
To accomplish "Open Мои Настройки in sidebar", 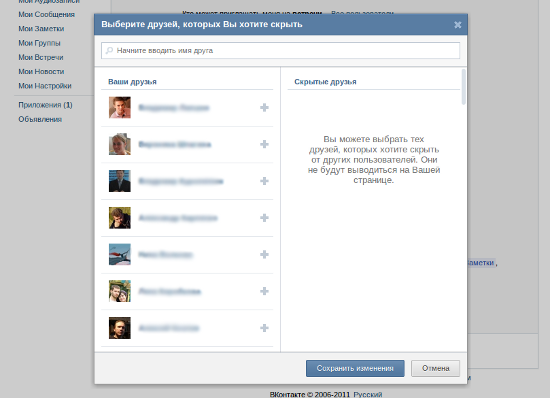I will 45,86.
